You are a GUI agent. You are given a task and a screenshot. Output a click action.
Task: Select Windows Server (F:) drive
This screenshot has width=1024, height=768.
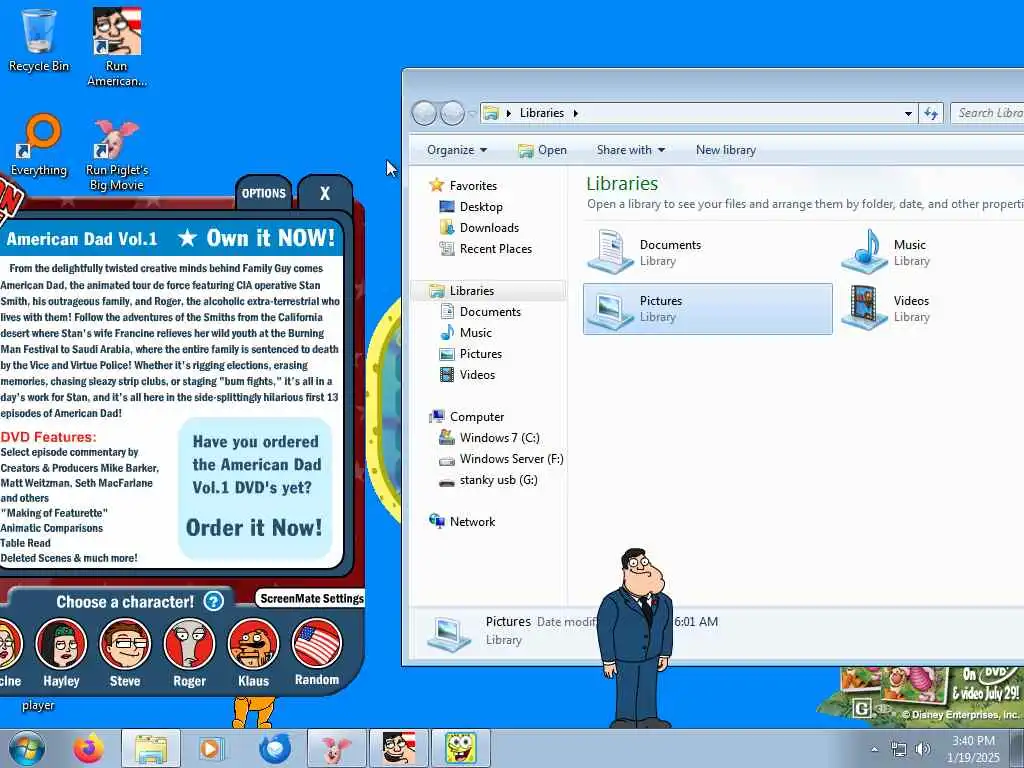point(511,458)
